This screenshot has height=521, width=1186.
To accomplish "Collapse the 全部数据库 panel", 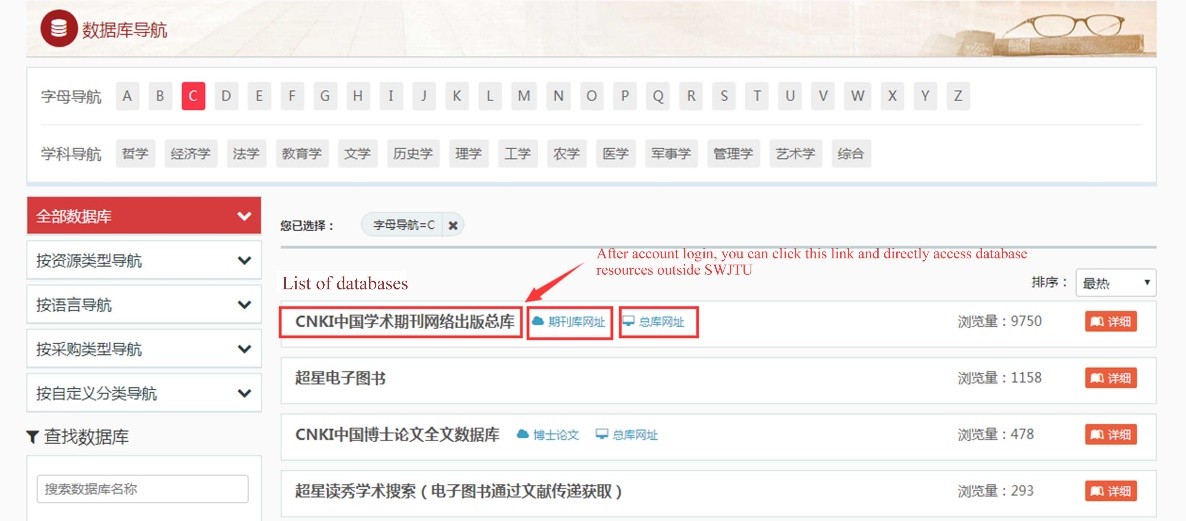I will 144,216.
